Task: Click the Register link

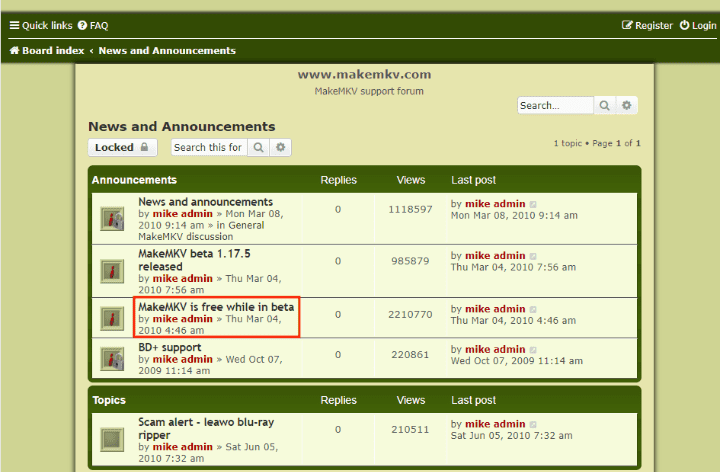Action: coord(647,25)
